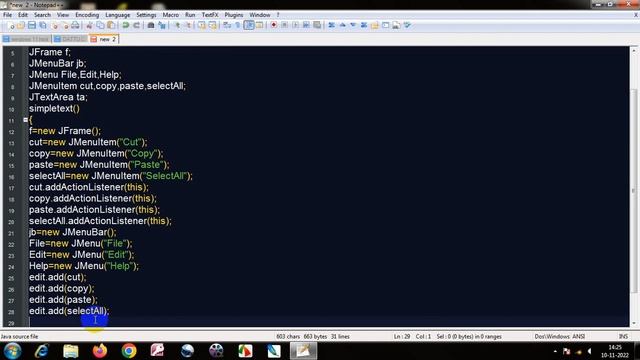
Task: Click the Copy toolbar icon
Action: [100, 25]
